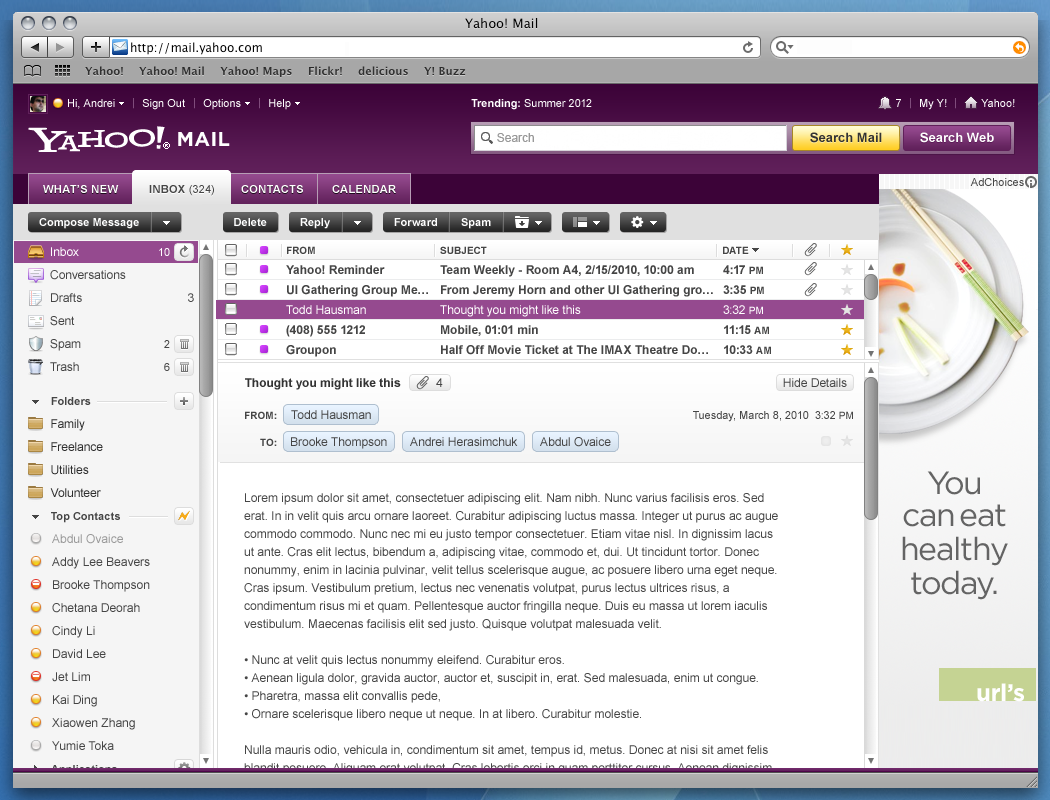Image resolution: width=1050 pixels, height=800 pixels.
Task: Open the Flickr! bookmark
Action: point(325,71)
